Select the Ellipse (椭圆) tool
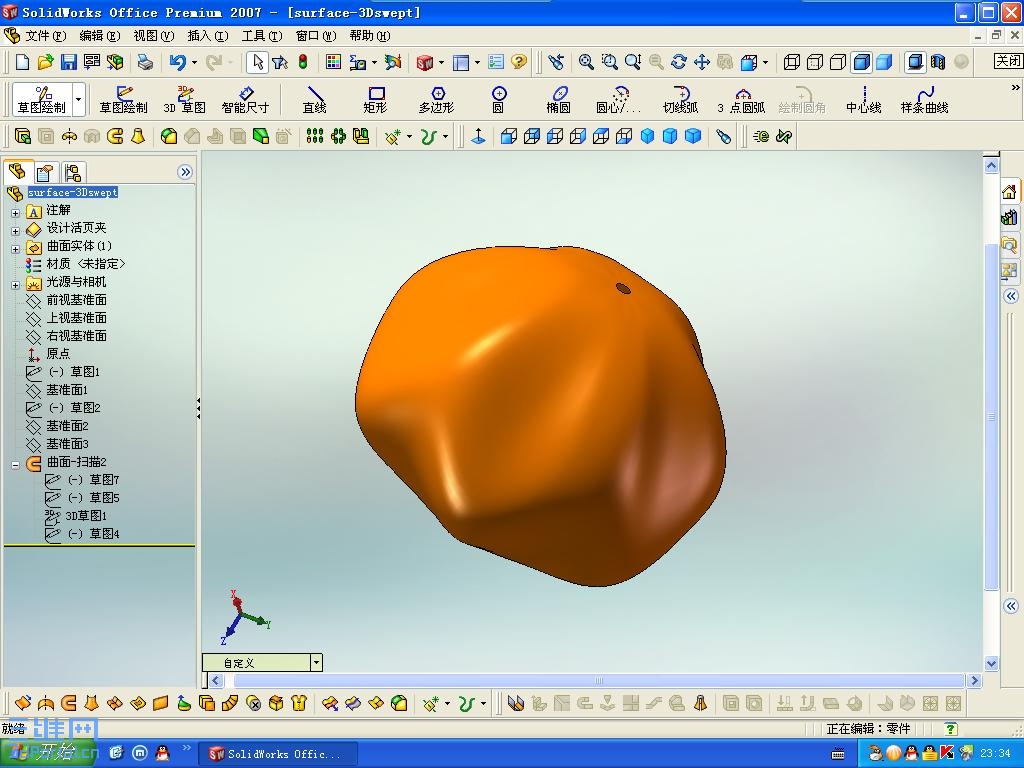 (x=558, y=100)
